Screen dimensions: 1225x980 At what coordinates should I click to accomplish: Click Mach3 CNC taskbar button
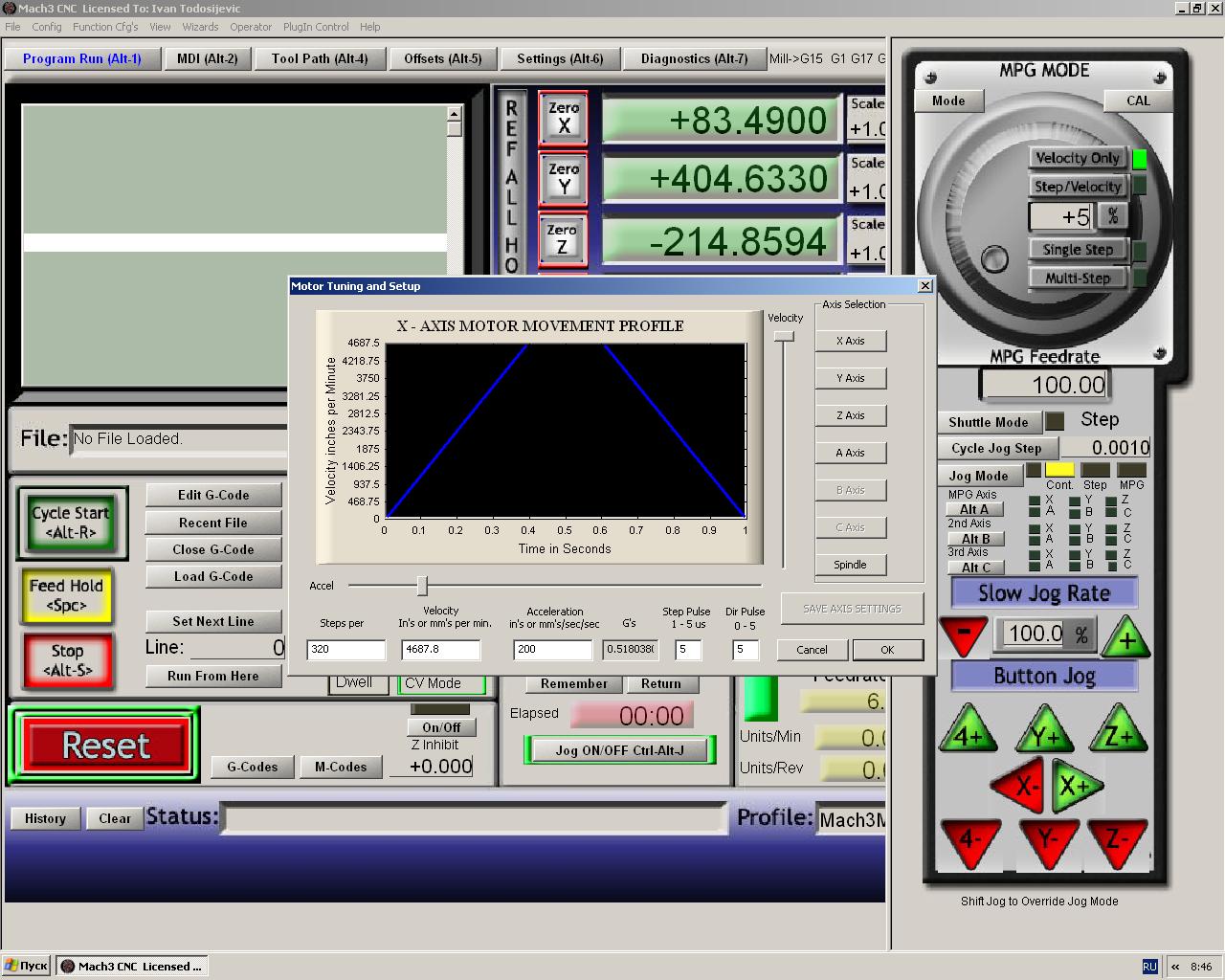point(132,966)
